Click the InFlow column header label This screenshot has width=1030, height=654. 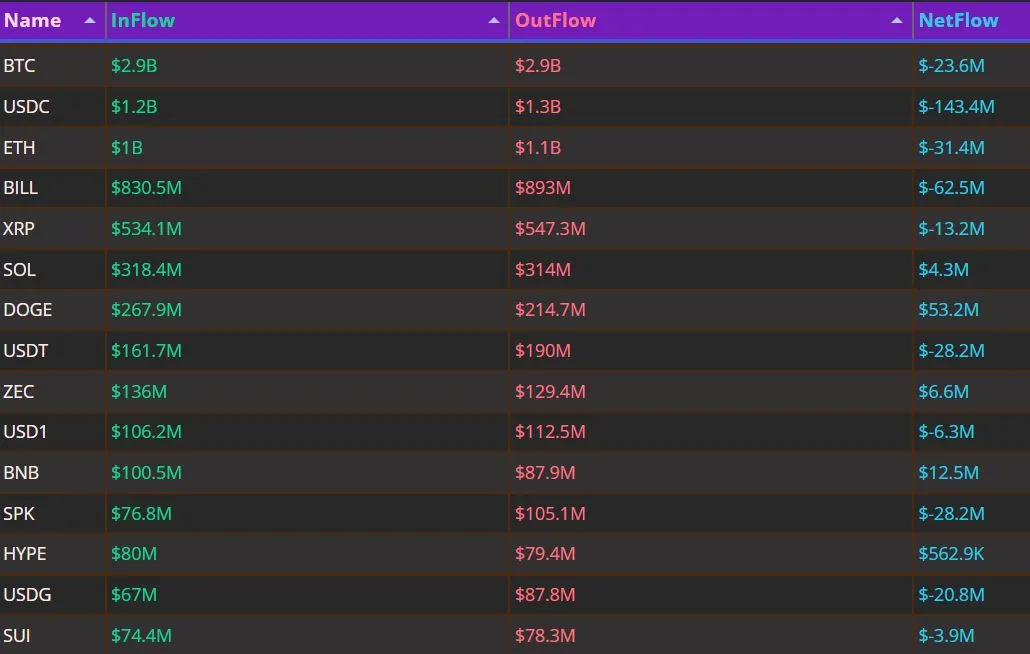[x=143, y=20]
